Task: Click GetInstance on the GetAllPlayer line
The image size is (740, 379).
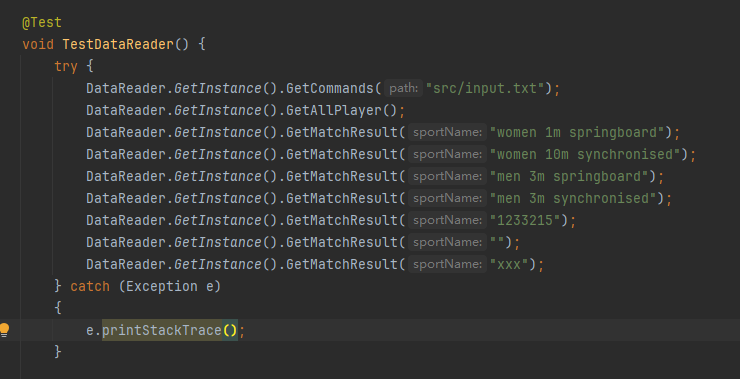Action: pos(218,110)
